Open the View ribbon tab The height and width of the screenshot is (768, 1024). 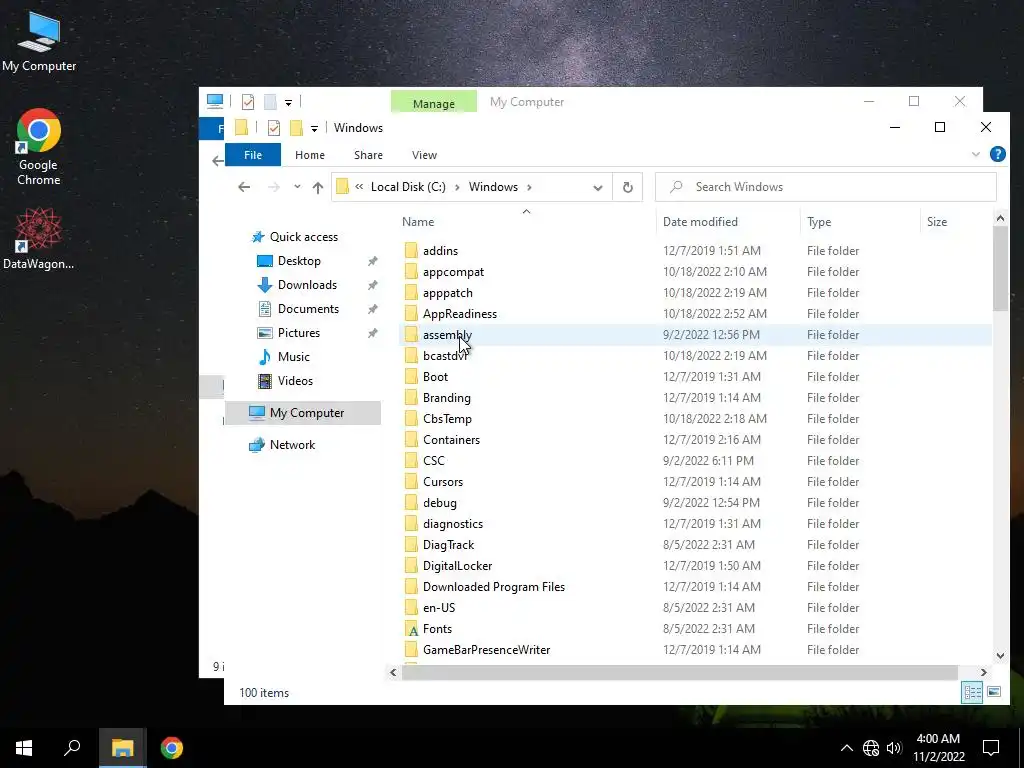pos(424,155)
